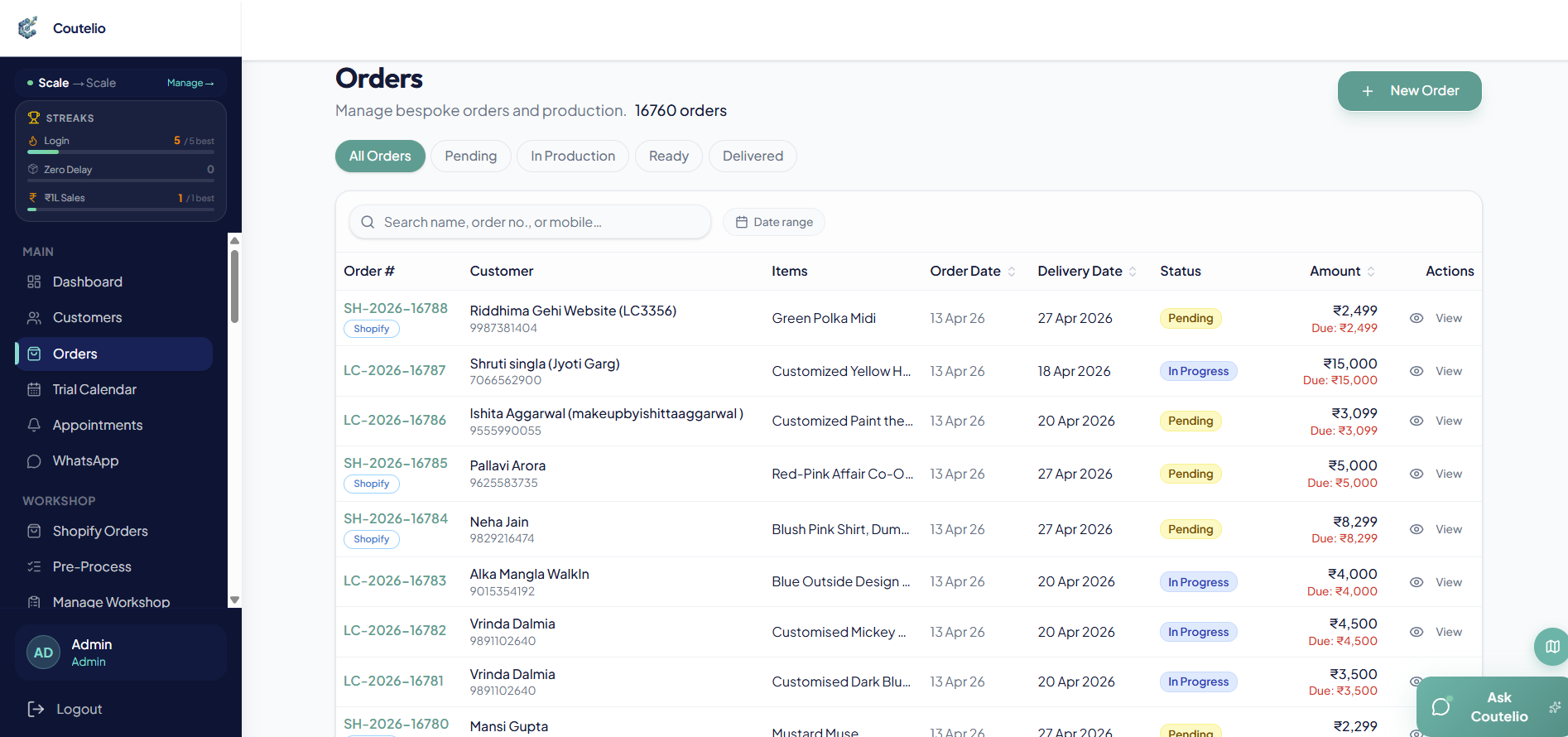The image size is (1568, 737).
Task: Open the Date range picker
Action: pyautogui.click(x=774, y=222)
